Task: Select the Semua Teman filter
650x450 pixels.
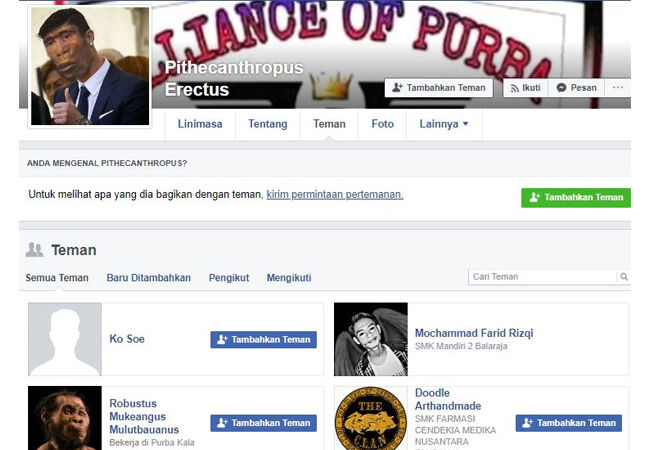Action: click(x=57, y=278)
